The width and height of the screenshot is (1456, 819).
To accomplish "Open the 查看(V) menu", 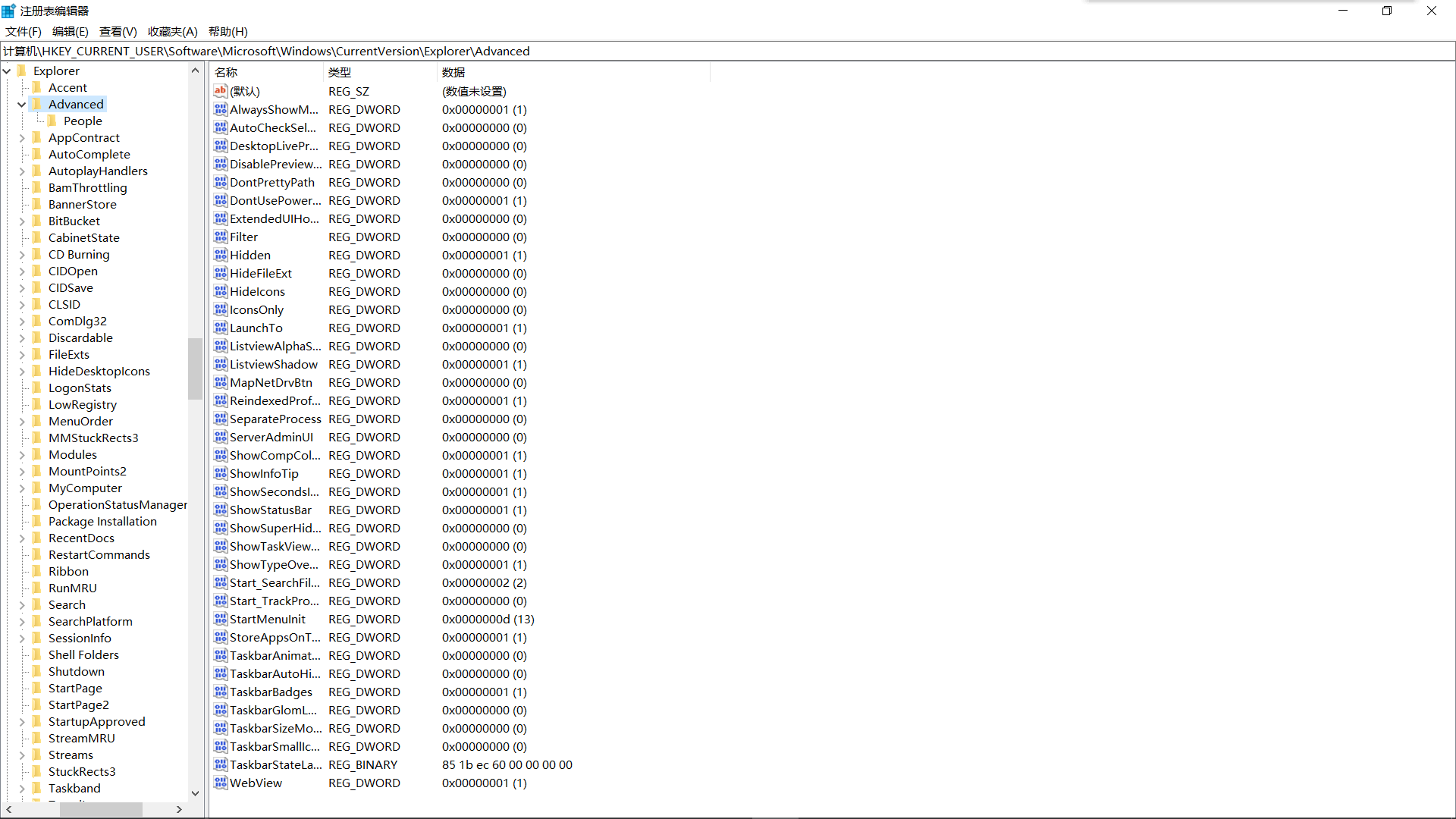I will tap(118, 31).
